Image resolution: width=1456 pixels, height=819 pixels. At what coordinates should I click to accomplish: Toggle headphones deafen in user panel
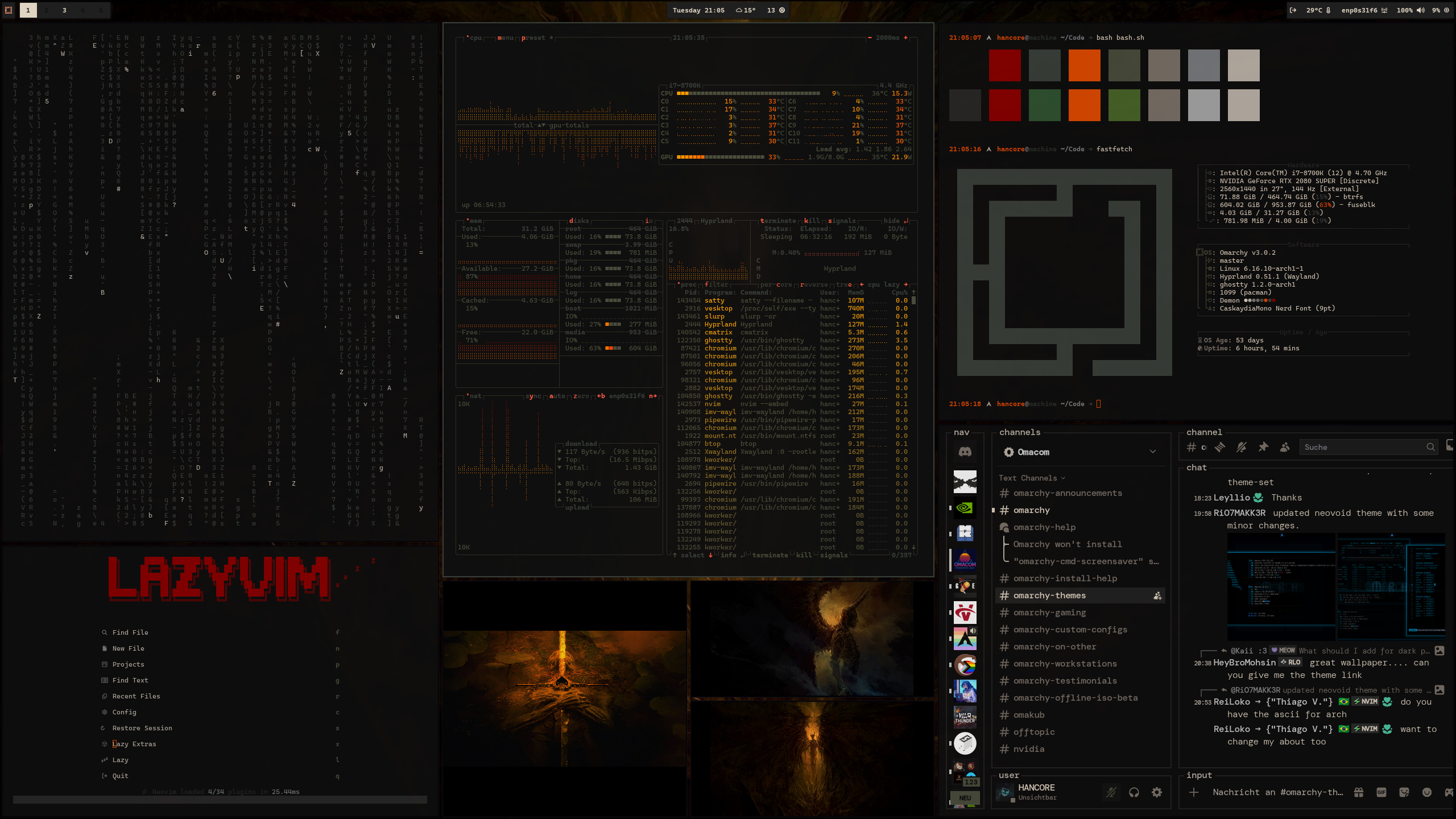(1134, 792)
